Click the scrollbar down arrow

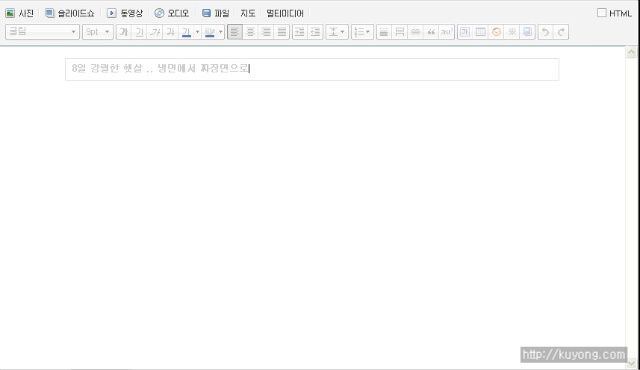631,363
